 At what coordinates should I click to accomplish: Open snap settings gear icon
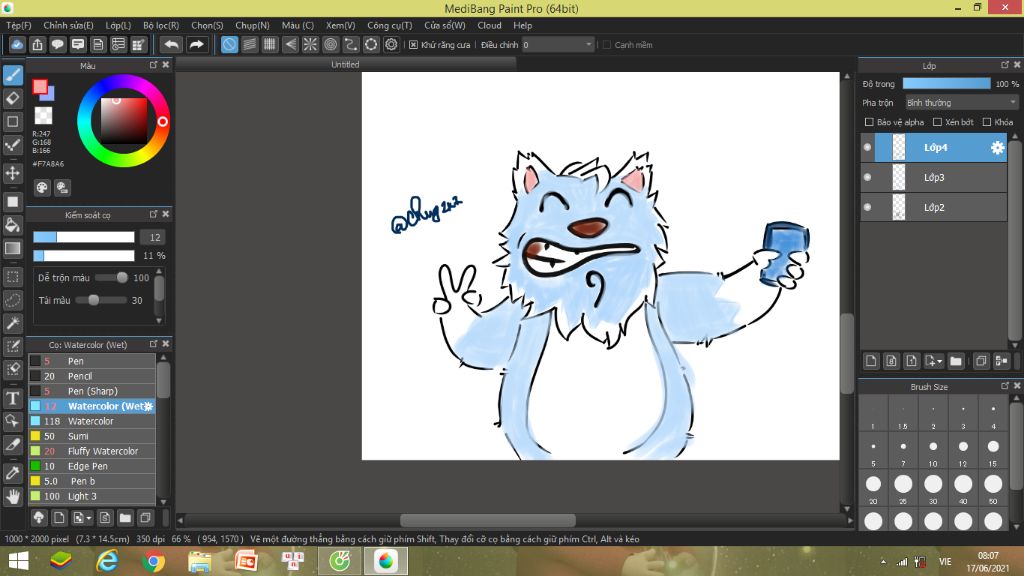[x=391, y=44]
